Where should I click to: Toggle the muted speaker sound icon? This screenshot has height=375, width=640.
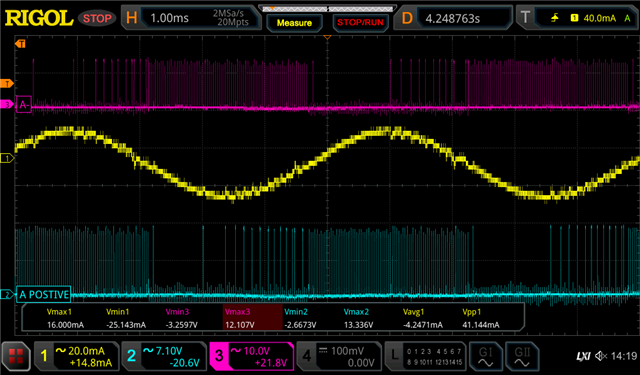tap(601, 356)
